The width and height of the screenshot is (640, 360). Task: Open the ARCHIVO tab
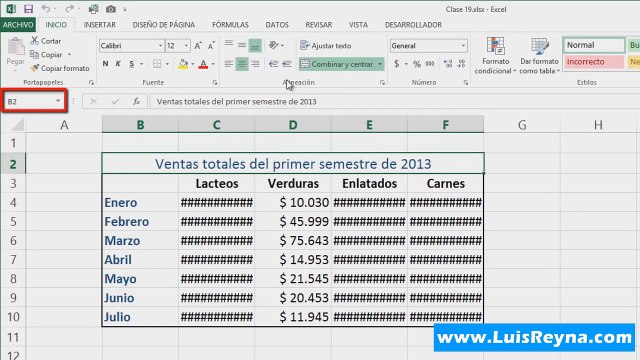point(18,25)
